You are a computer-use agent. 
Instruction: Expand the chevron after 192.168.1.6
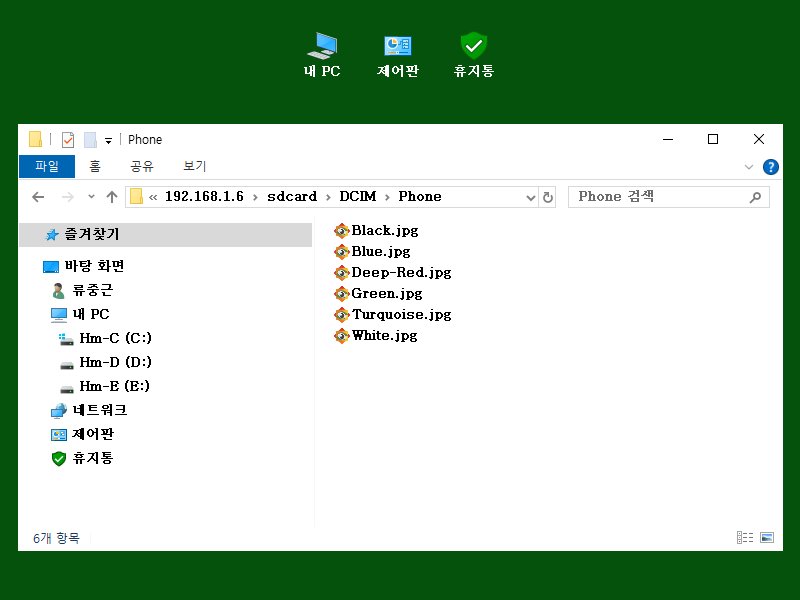(x=255, y=197)
